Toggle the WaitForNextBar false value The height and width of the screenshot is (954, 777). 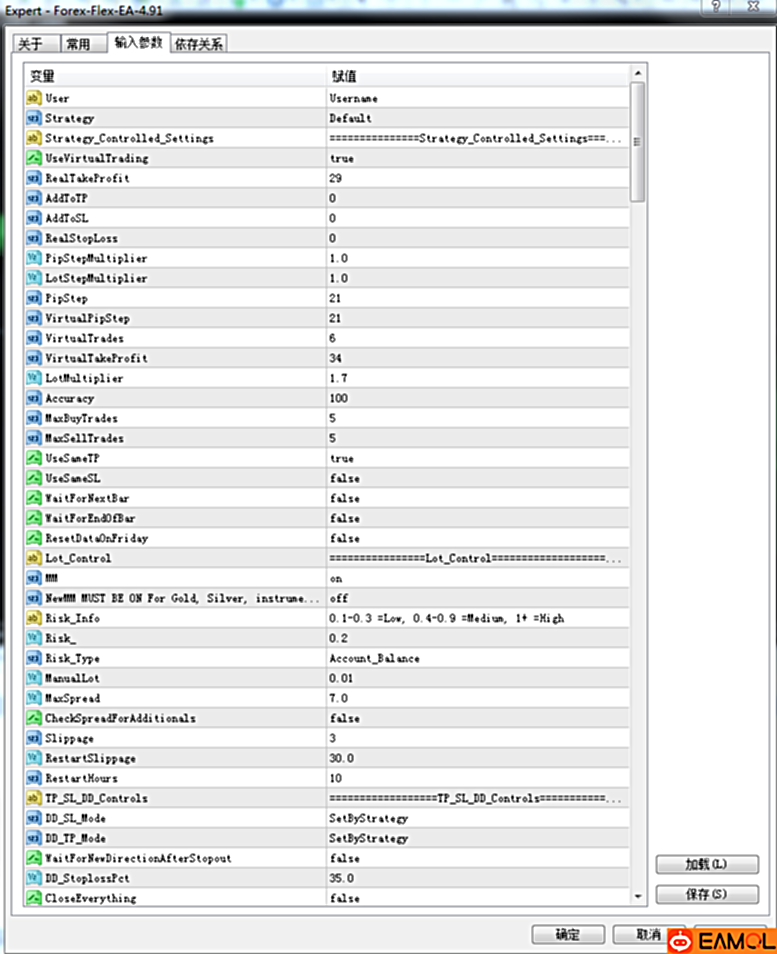(344, 498)
